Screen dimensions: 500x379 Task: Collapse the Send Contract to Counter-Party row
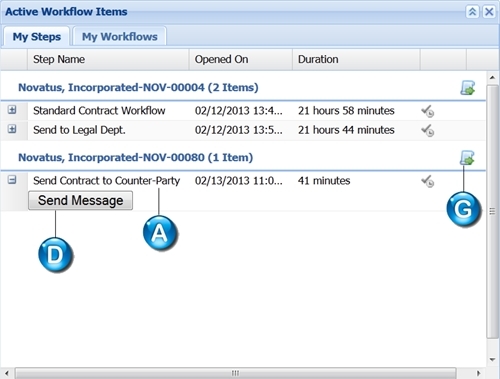(x=12, y=180)
